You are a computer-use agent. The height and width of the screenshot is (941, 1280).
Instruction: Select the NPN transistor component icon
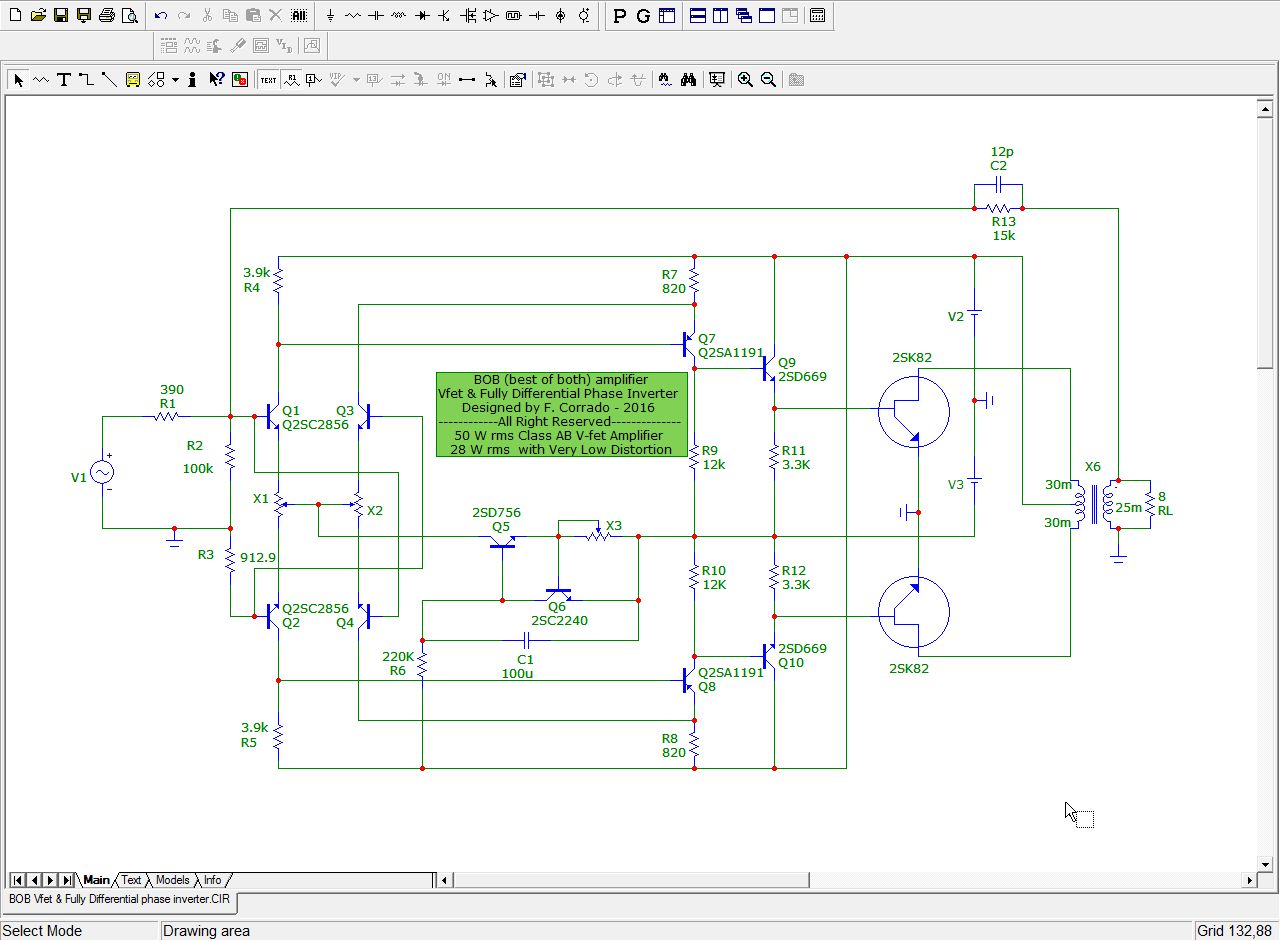tap(445, 16)
